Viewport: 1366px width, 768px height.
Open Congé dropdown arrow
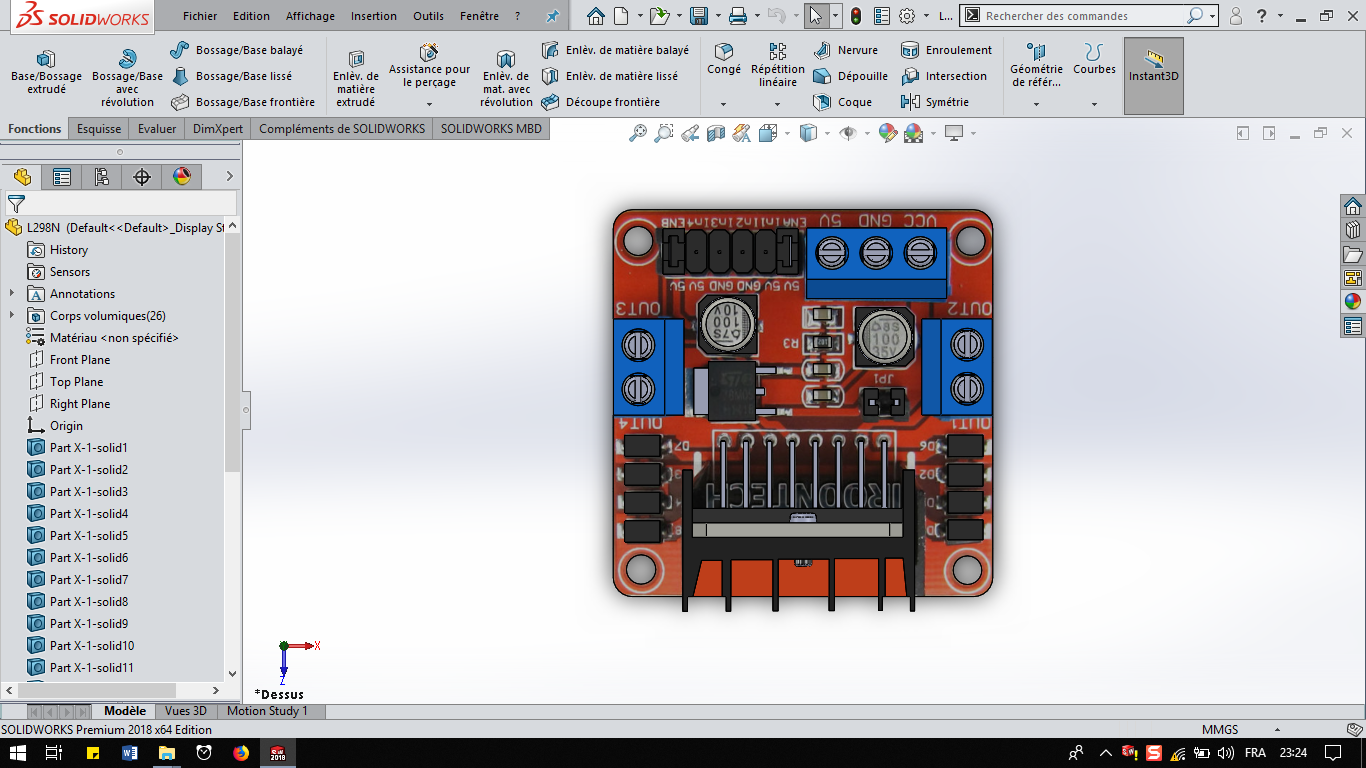(724, 104)
